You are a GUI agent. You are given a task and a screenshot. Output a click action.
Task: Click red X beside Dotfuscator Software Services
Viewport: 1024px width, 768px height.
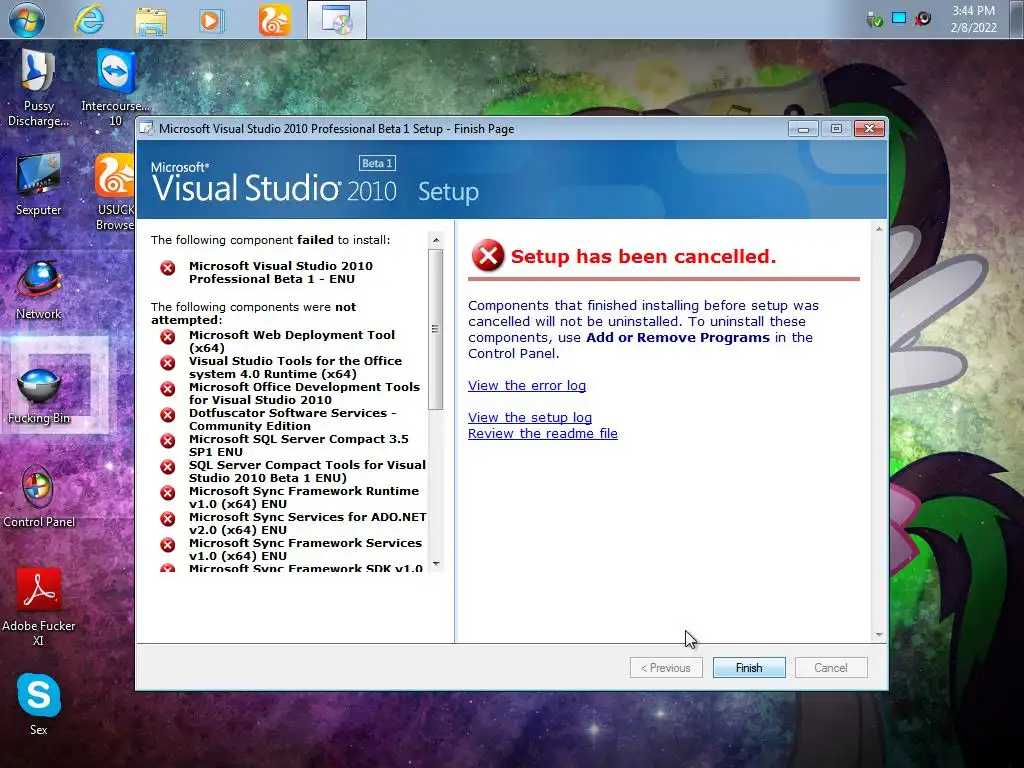coord(168,415)
